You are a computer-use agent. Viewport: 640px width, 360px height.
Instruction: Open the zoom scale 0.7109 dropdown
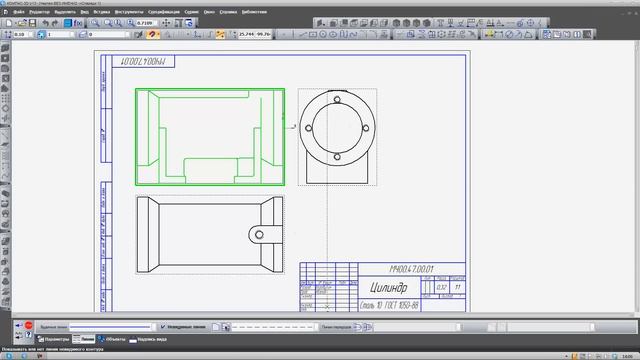click(157, 23)
